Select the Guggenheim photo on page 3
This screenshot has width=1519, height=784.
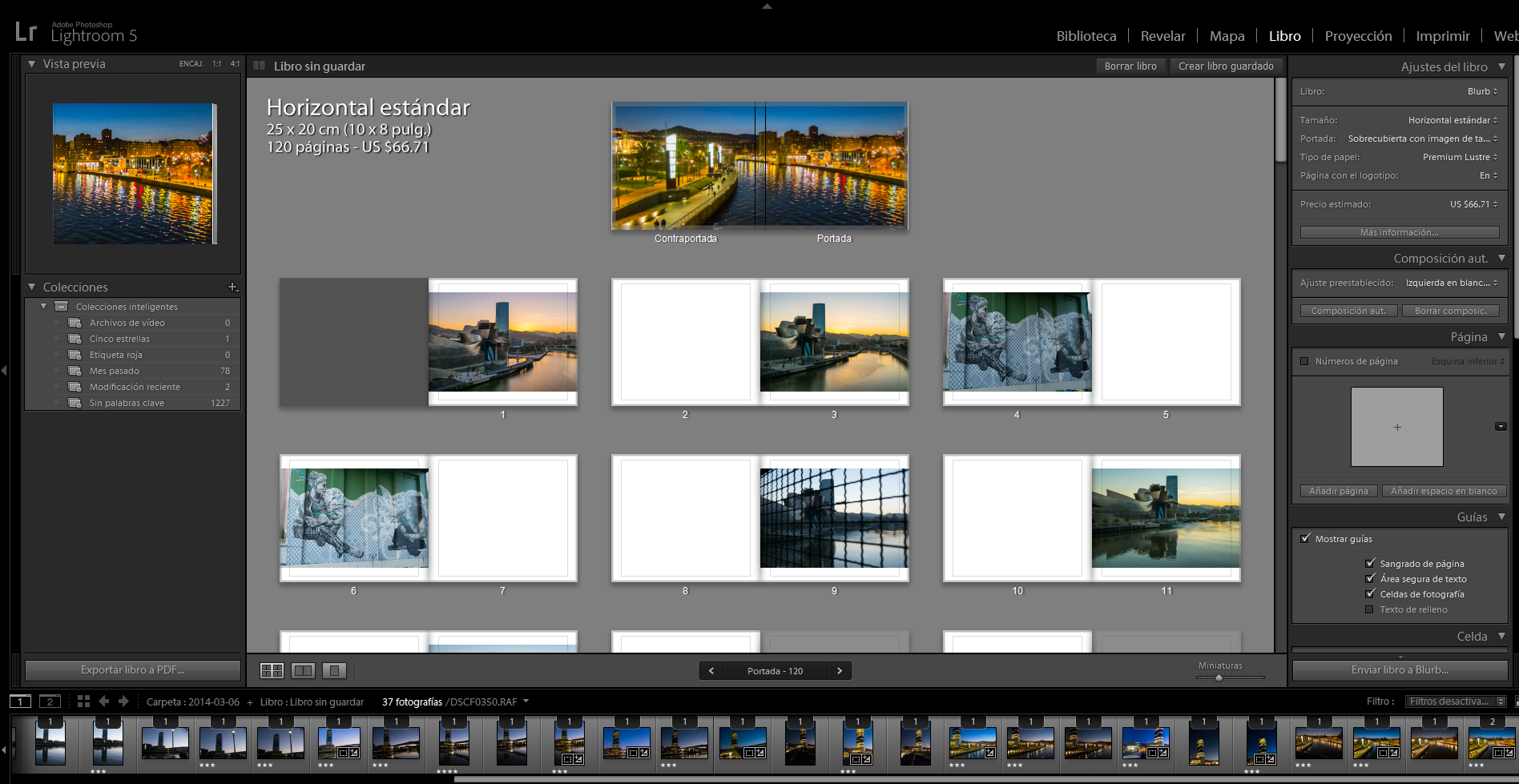click(834, 342)
